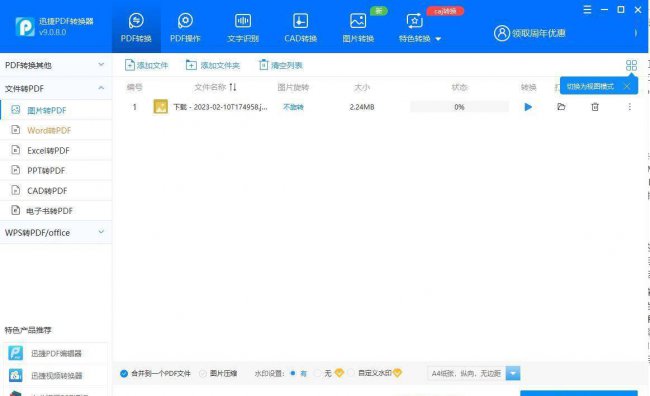Collapse the 文件转PDF section

coord(56,88)
